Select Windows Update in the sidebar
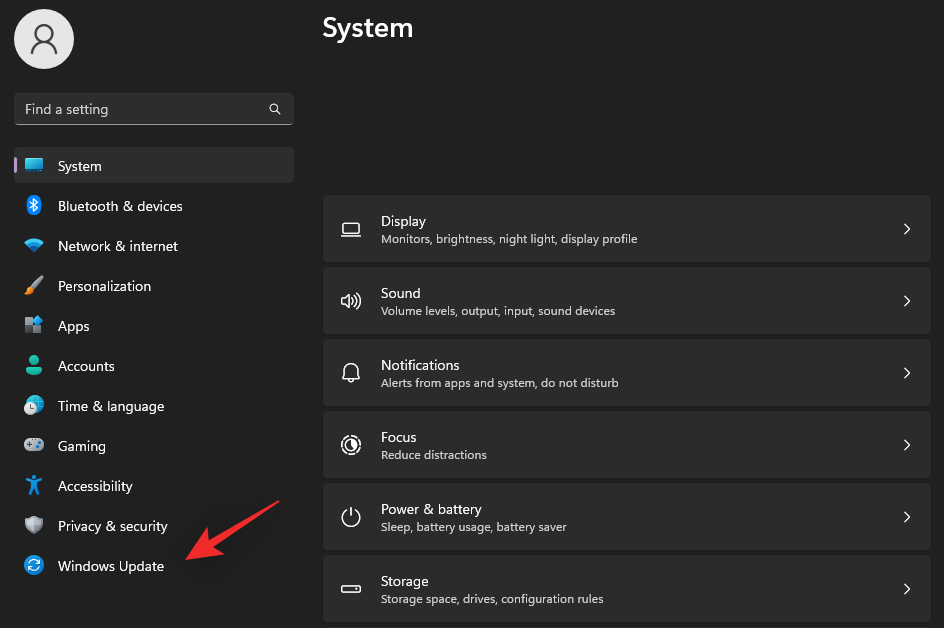Screen dimensions: 944x628 (111, 566)
